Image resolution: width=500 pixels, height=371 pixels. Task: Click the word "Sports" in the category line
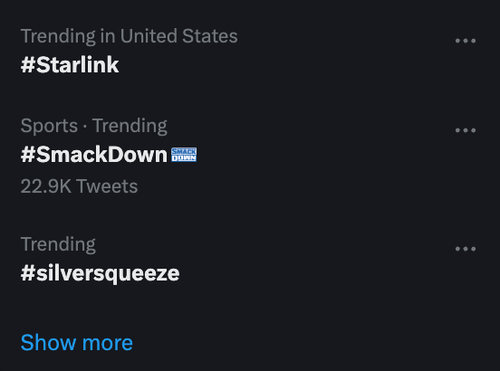click(x=49, y=126)
